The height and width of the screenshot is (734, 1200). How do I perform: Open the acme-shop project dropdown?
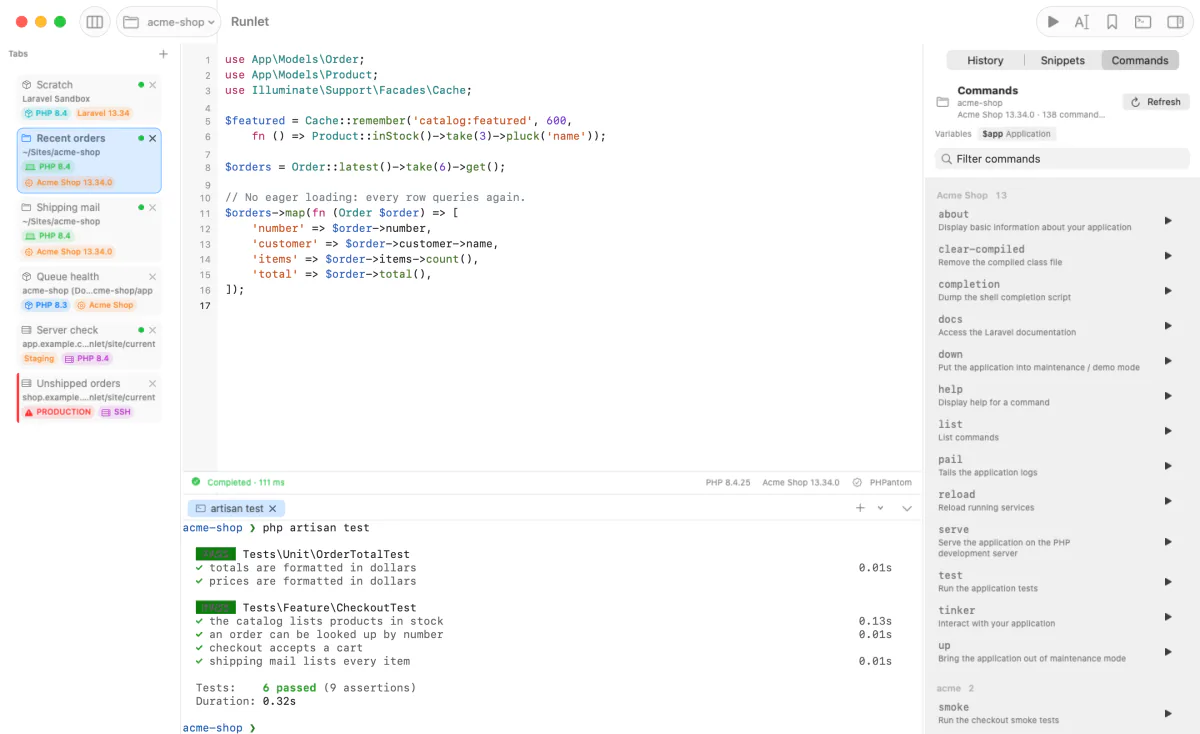(168, 21)
